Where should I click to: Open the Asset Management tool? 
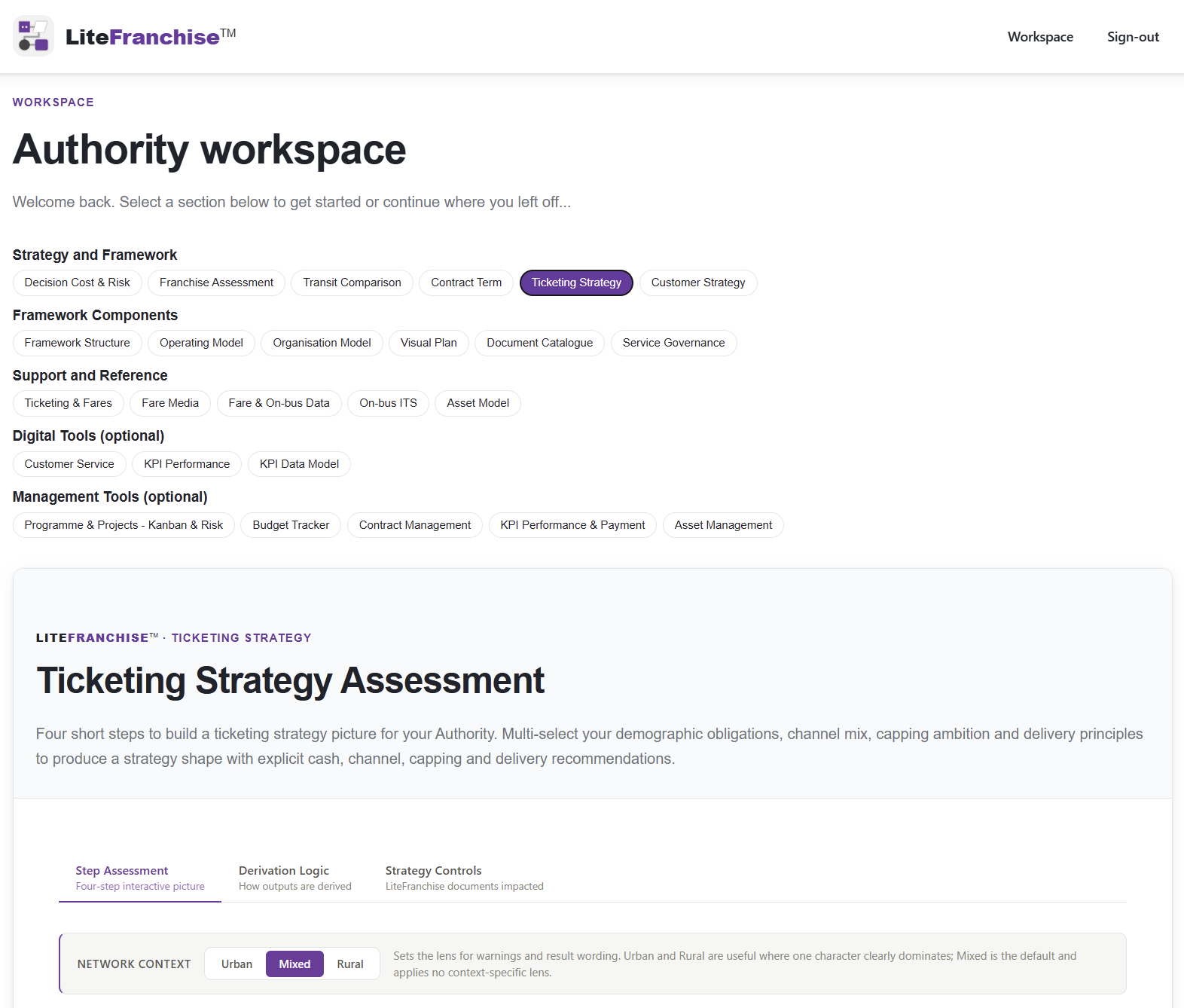point(723,525)
